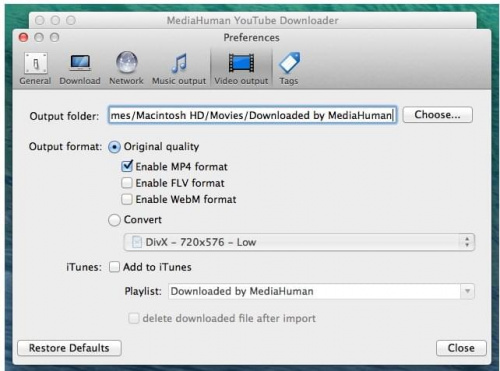The height and width of the screenshot is (371, 500).
Task: Enable WebM format checkbox
Action: 127,199
